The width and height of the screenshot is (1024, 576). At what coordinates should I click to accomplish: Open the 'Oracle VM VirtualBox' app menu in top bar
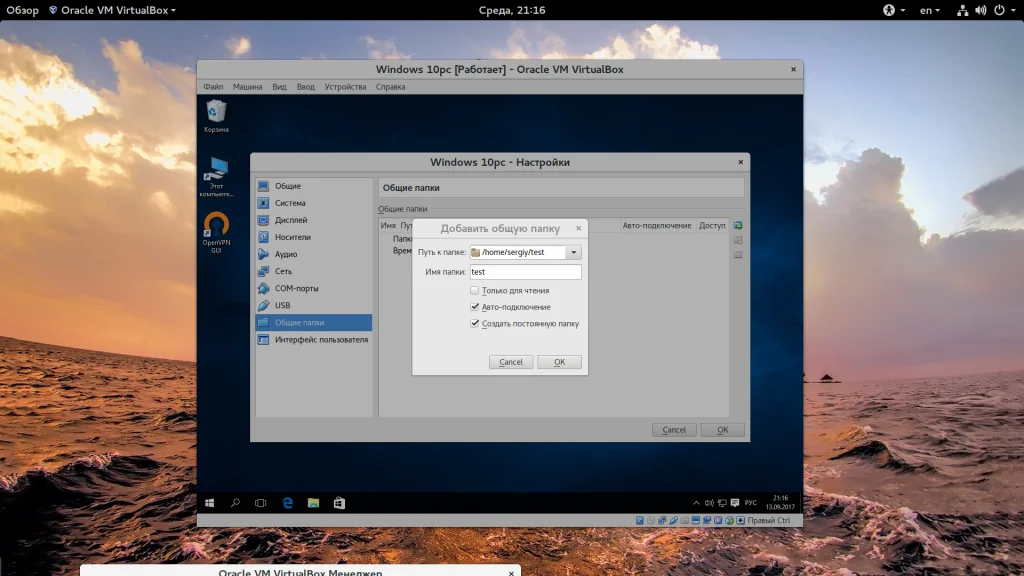pyautogui.click(x=111, y=10)
